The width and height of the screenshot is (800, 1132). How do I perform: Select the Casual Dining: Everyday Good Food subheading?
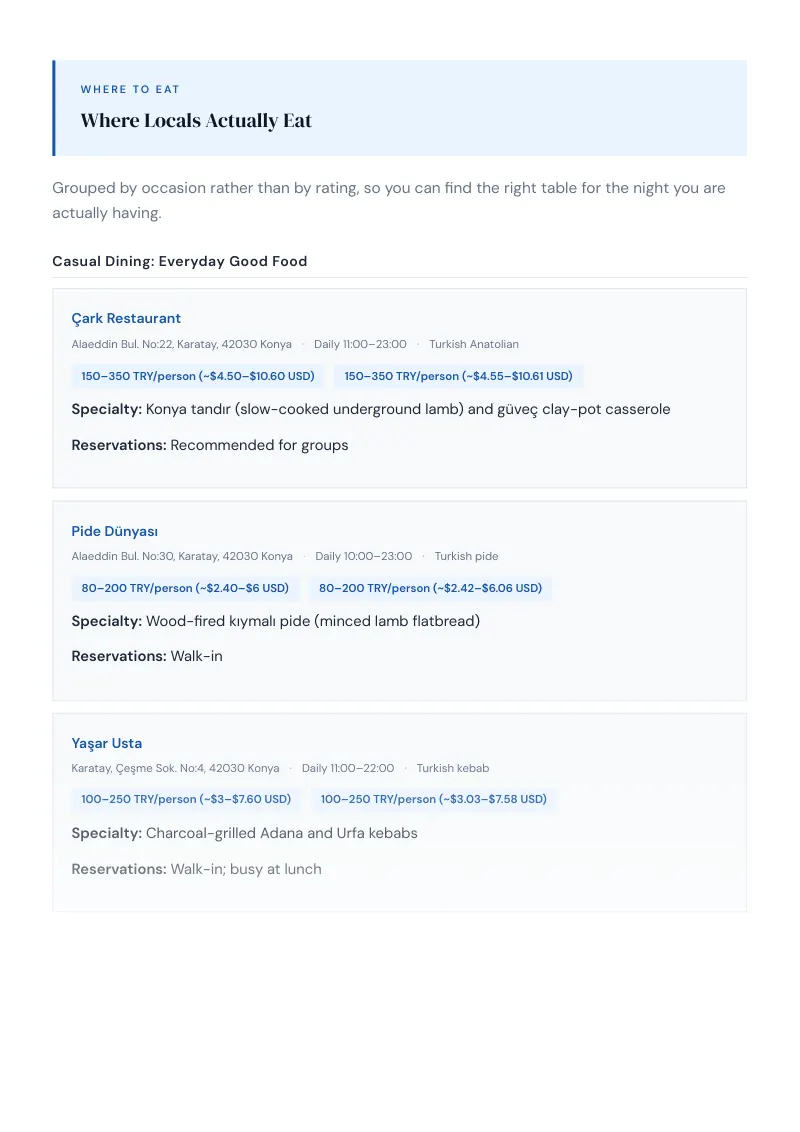180,261
